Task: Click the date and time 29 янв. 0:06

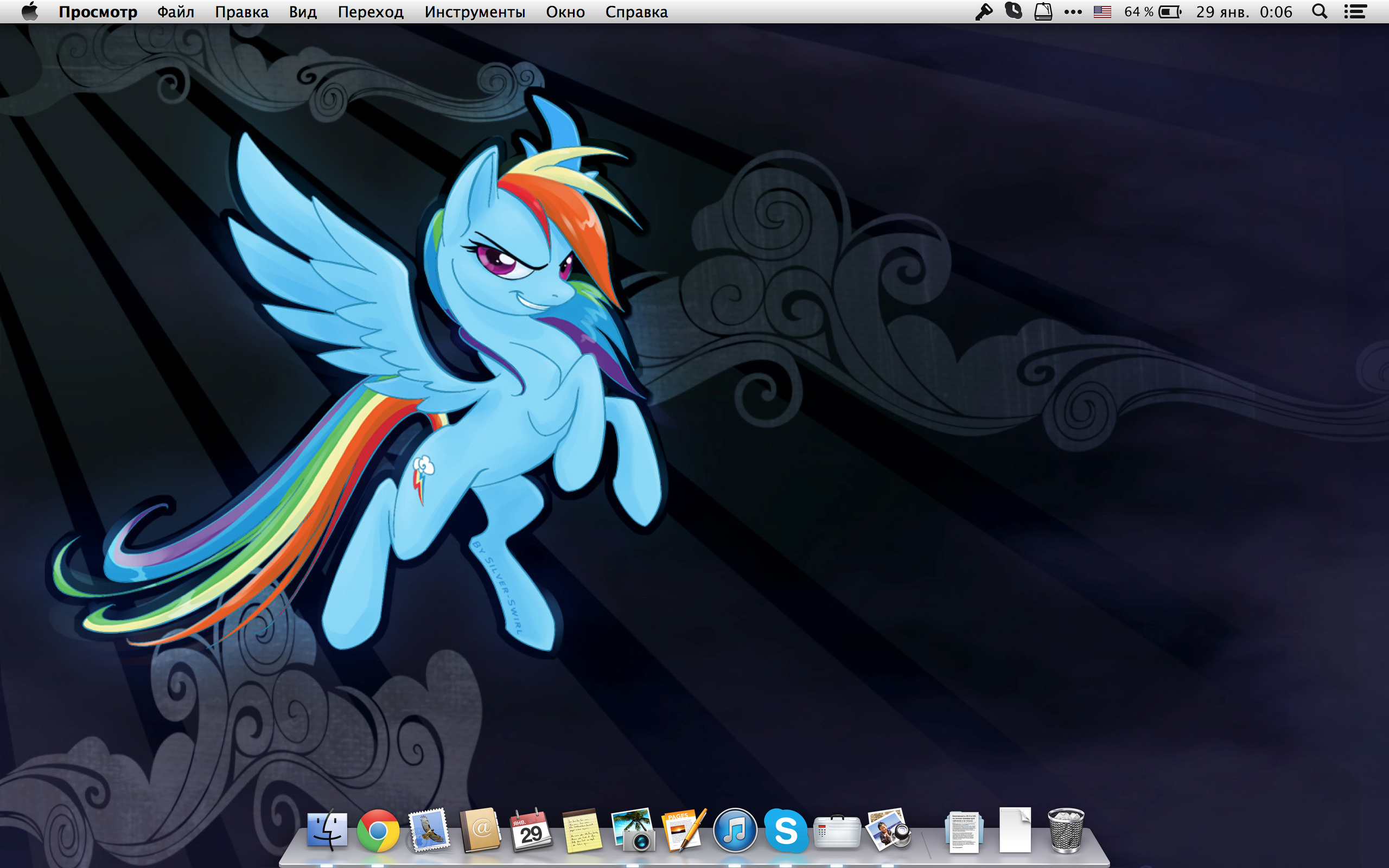Action: (x=1244, y=12)
